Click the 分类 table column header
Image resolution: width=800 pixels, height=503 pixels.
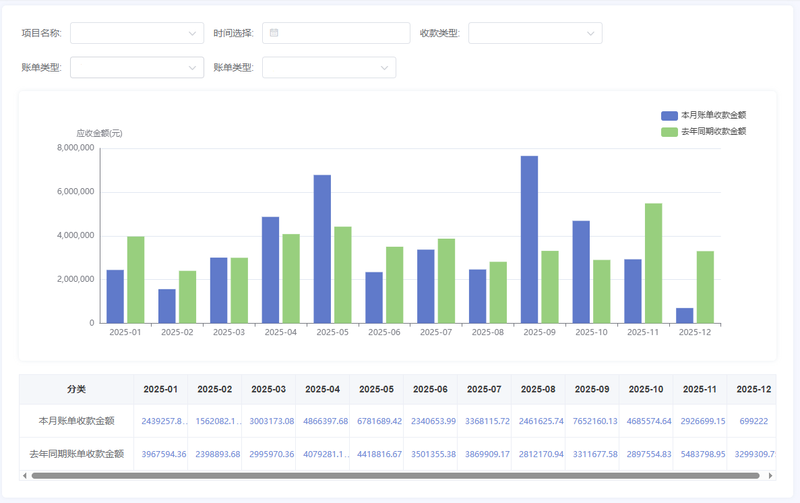pyautogui.click(x=76, y=389)
